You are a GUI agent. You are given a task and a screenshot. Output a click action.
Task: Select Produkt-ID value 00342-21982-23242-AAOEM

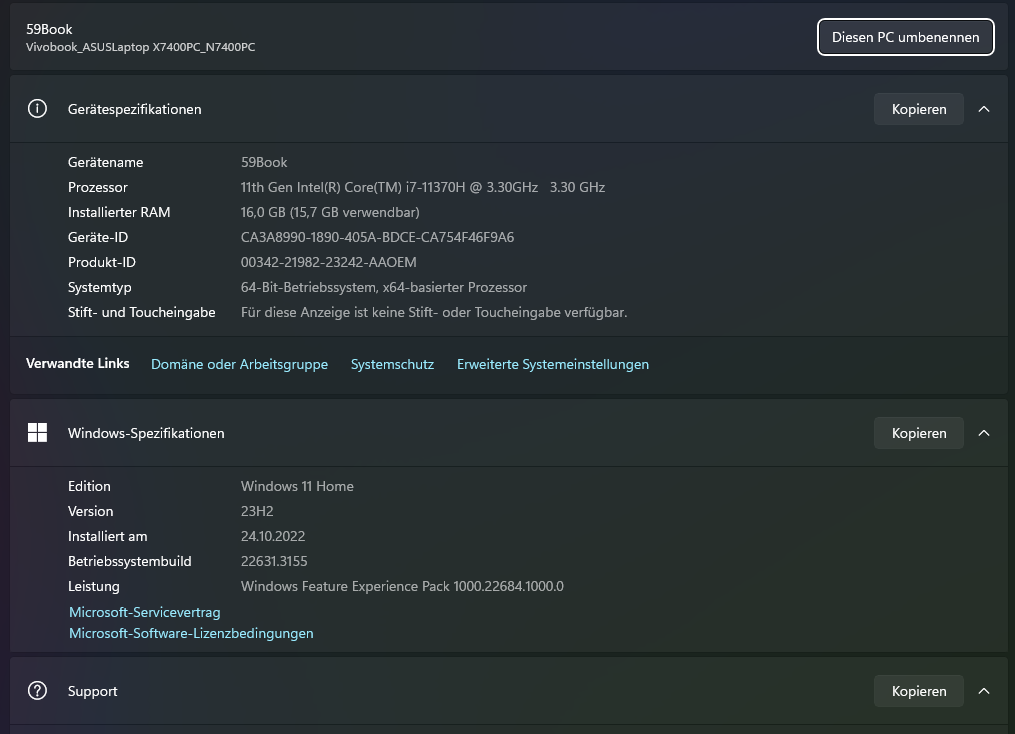(x=329, y=262)
